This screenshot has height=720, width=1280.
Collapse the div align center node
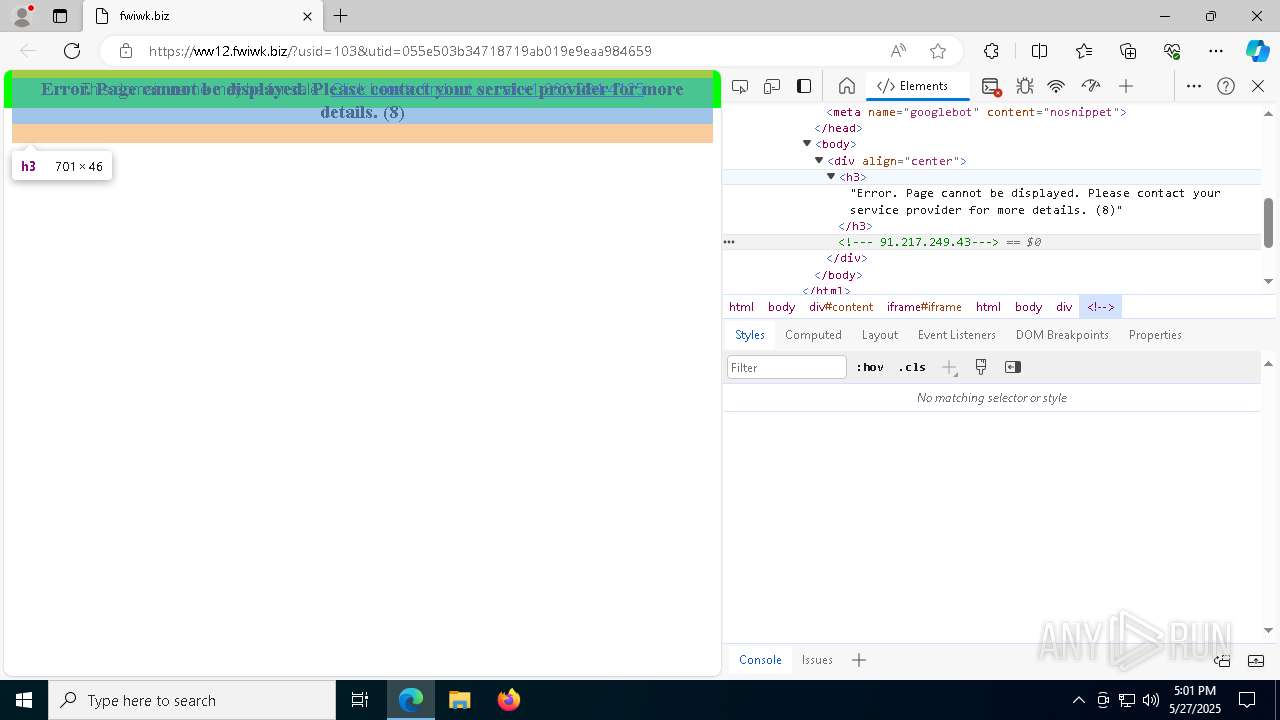[819, 160]
